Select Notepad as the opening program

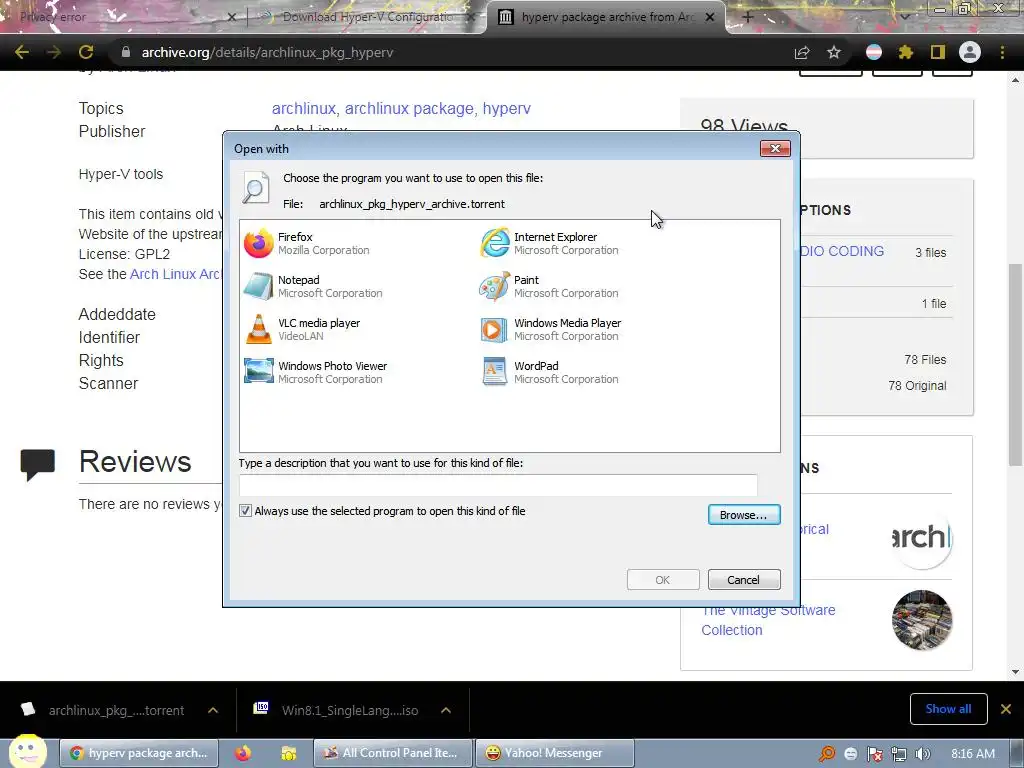(x=313, y=286)
